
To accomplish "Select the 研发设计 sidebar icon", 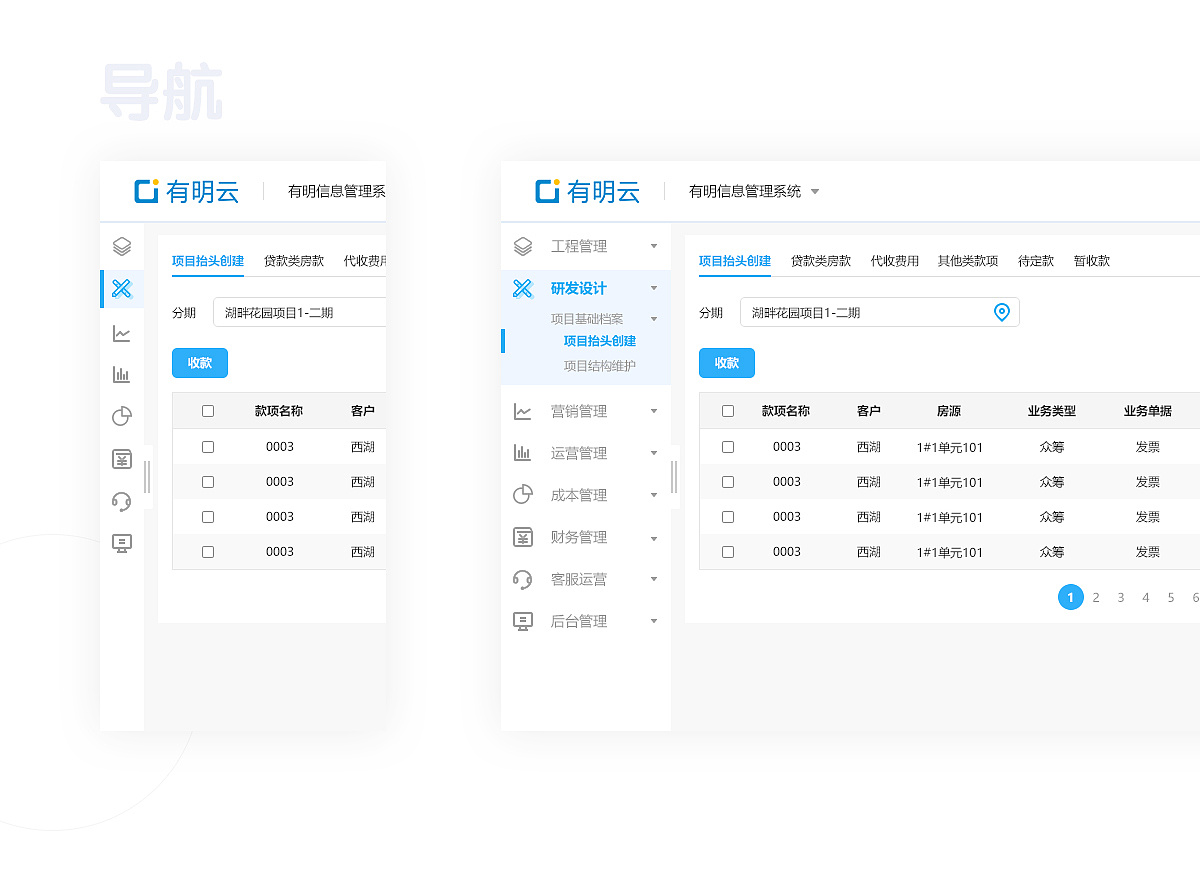I will pyautogui.click(x=522, y=288).
